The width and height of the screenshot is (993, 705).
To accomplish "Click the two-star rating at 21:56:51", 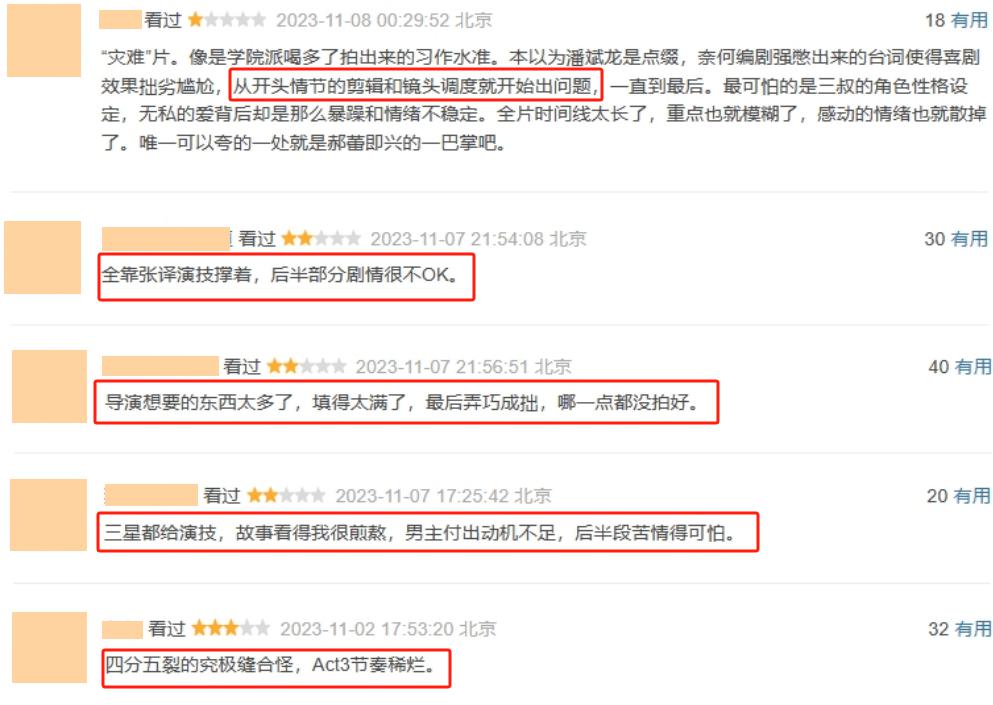I will [x=307, y=367].
